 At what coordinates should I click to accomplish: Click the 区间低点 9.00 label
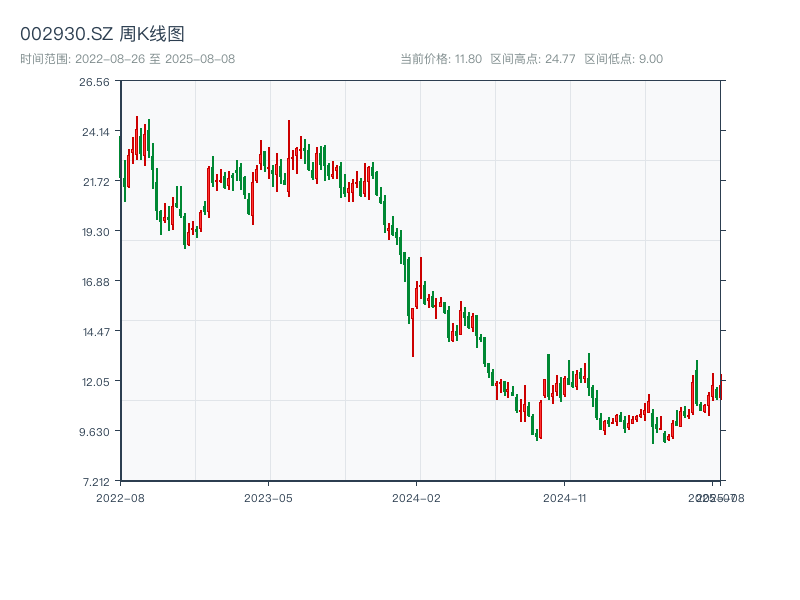point(623,59)
